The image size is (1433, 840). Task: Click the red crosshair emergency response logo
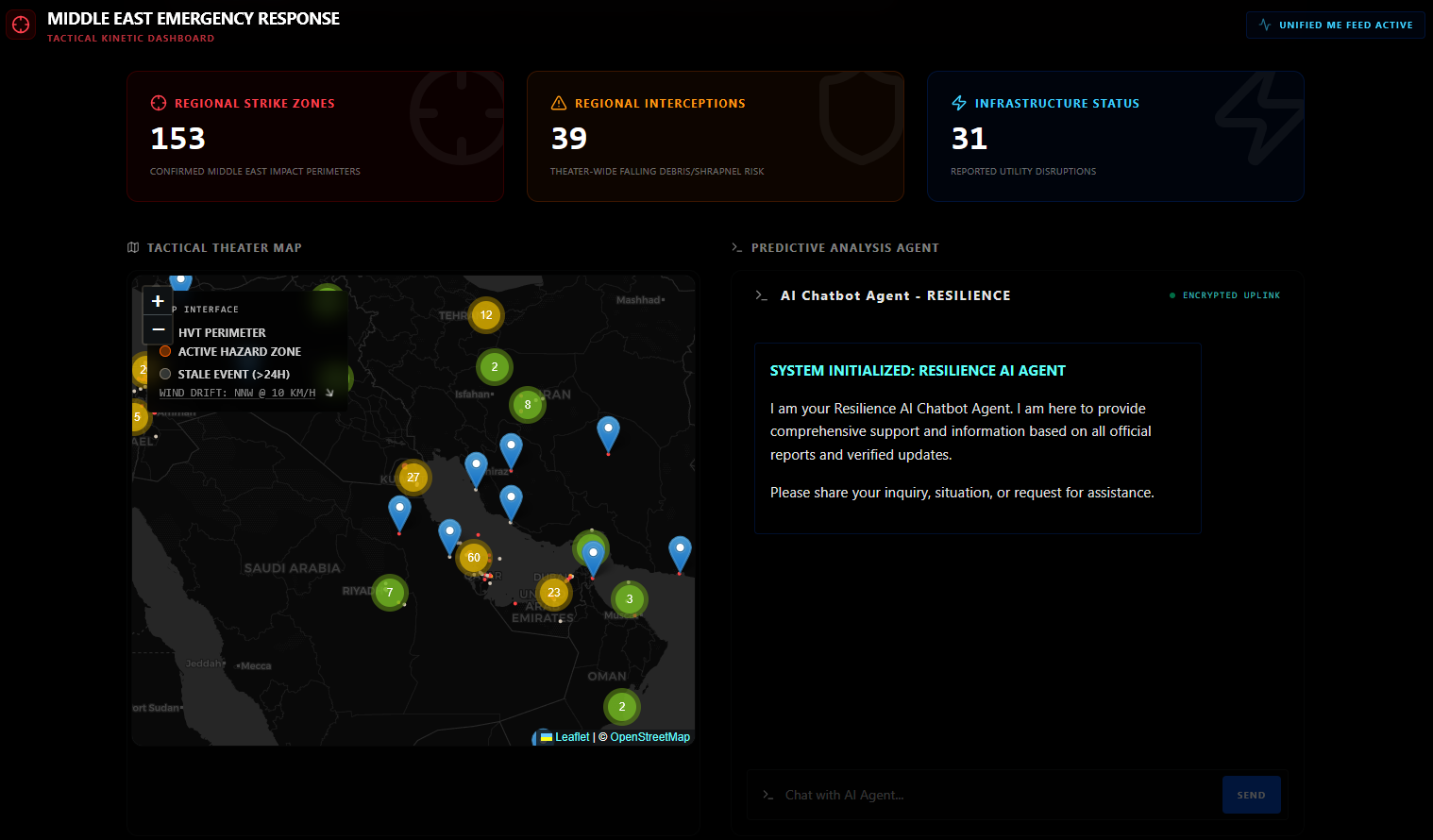tap(21, 24)
